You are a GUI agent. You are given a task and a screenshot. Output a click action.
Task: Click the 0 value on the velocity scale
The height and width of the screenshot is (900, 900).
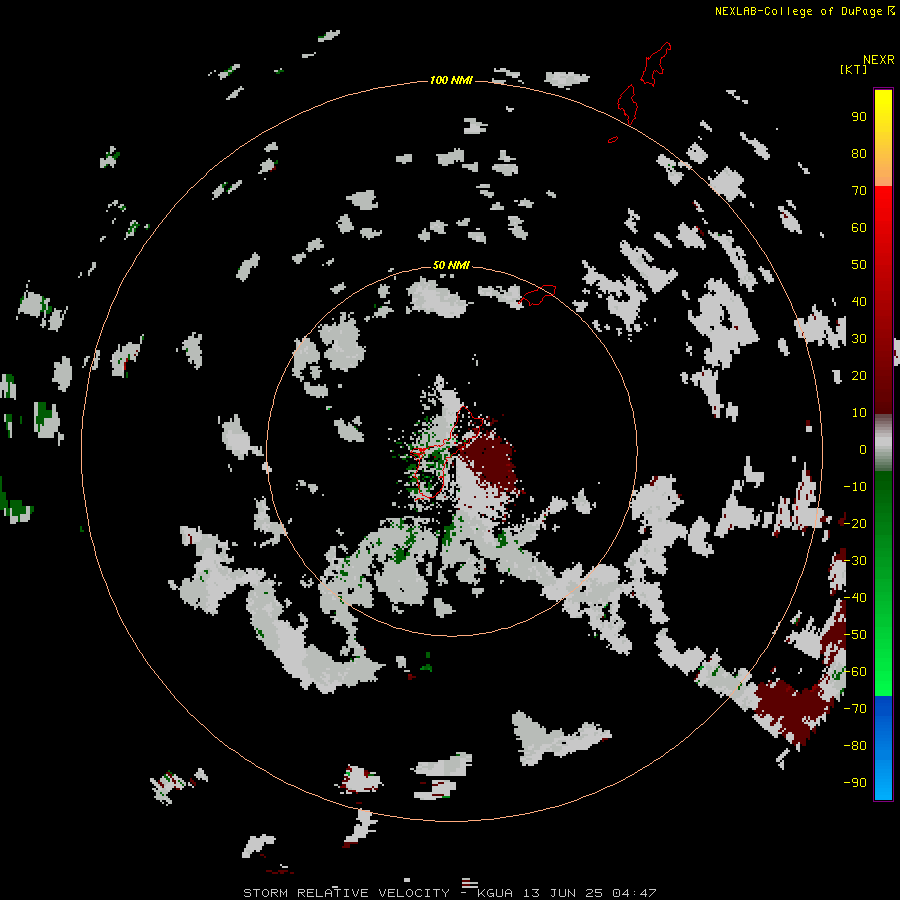point(863,450)
